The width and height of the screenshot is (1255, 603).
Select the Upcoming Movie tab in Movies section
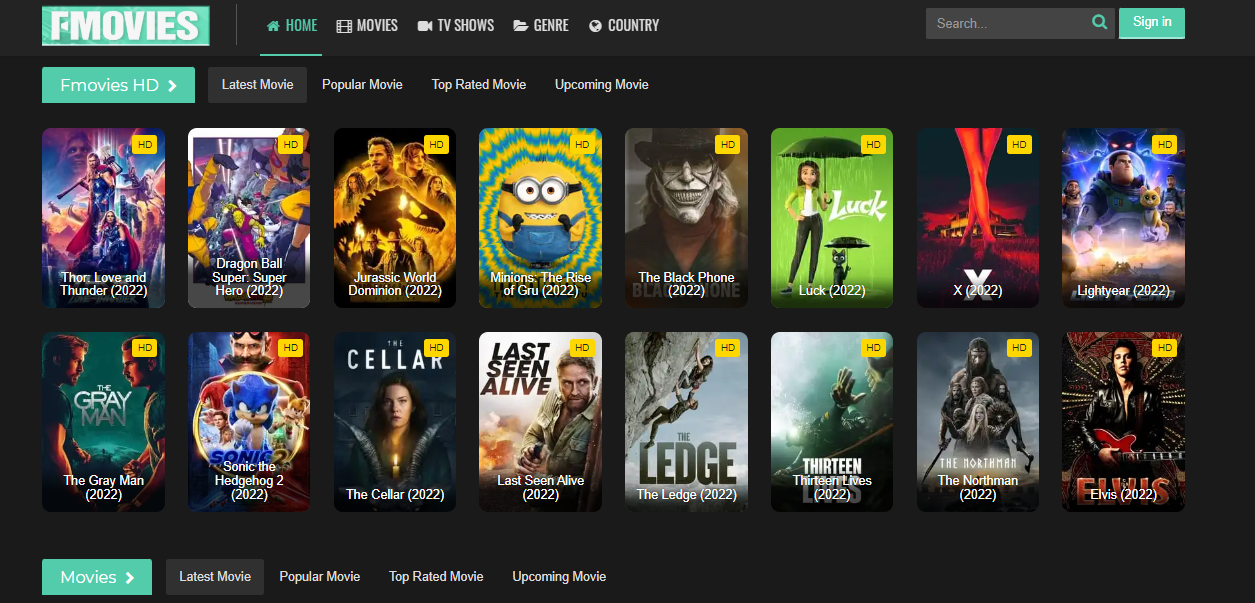558,577
